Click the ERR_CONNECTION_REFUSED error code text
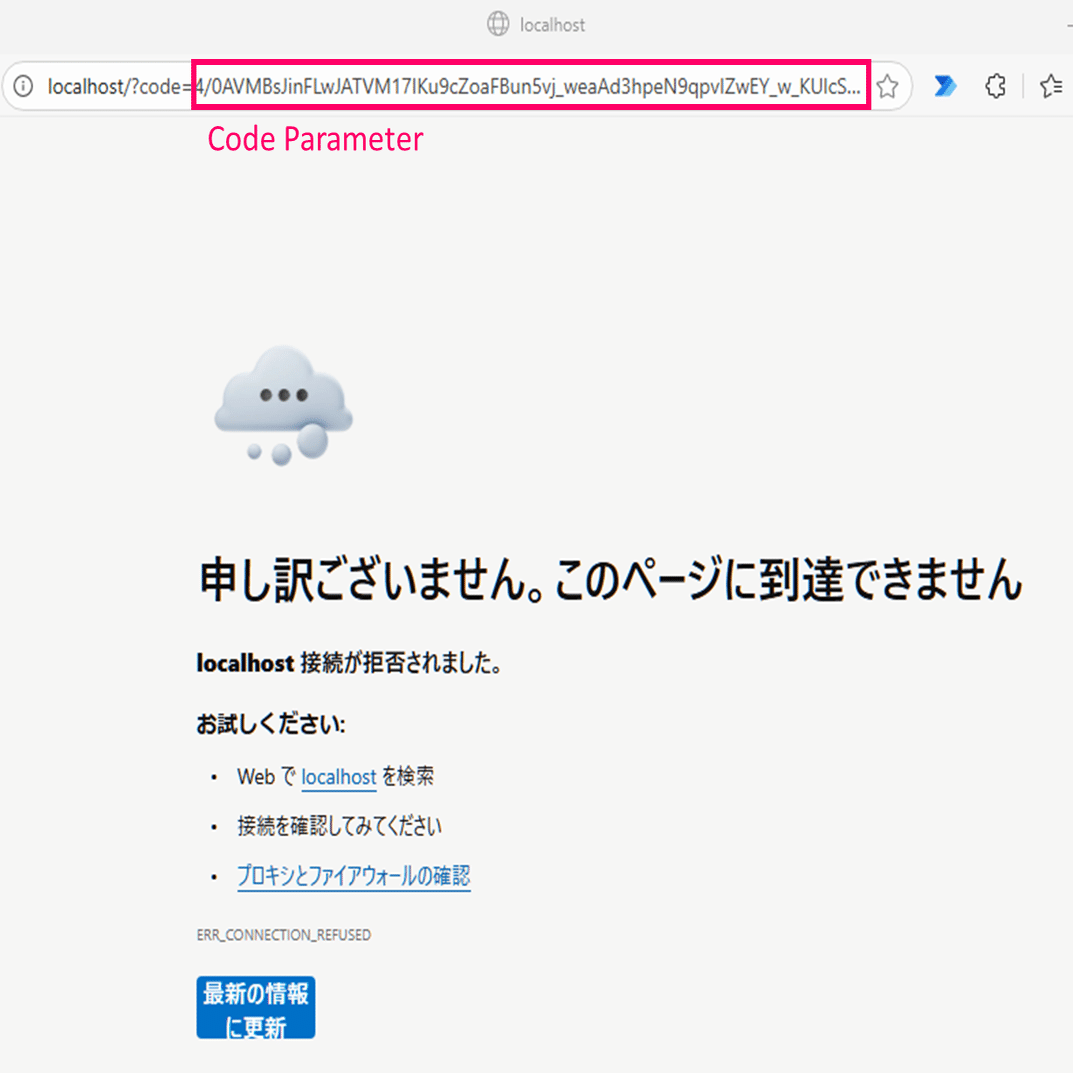The height and width of the screenshot is (1073, 1073). [283, 935]
